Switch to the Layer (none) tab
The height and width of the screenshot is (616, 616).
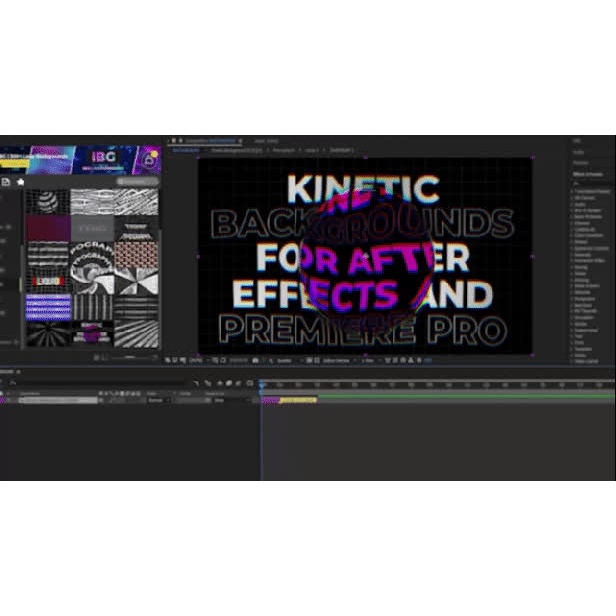point(266,140)
